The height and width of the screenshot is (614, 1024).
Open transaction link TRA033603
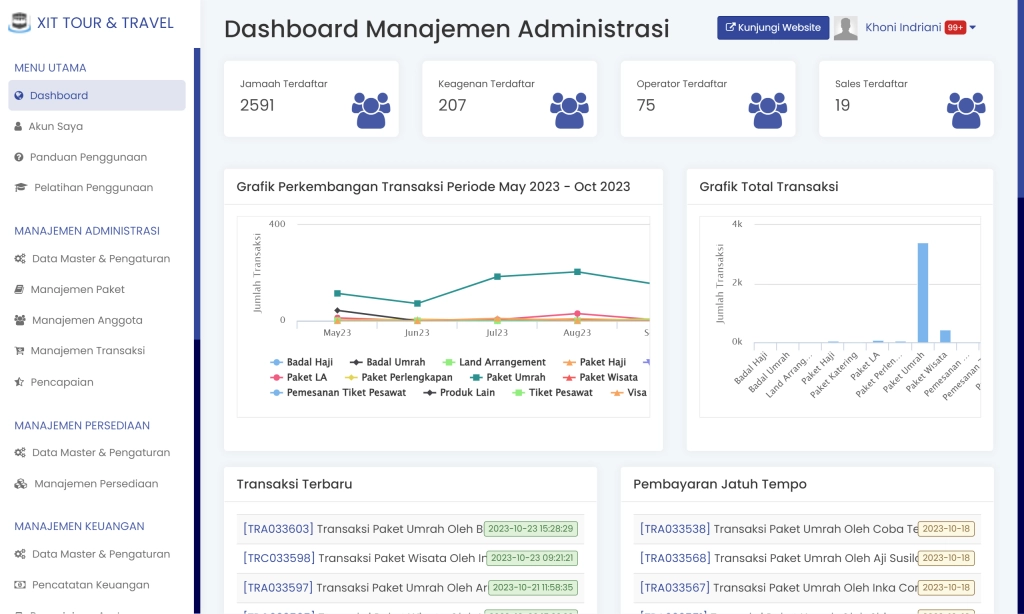[278, 529]
